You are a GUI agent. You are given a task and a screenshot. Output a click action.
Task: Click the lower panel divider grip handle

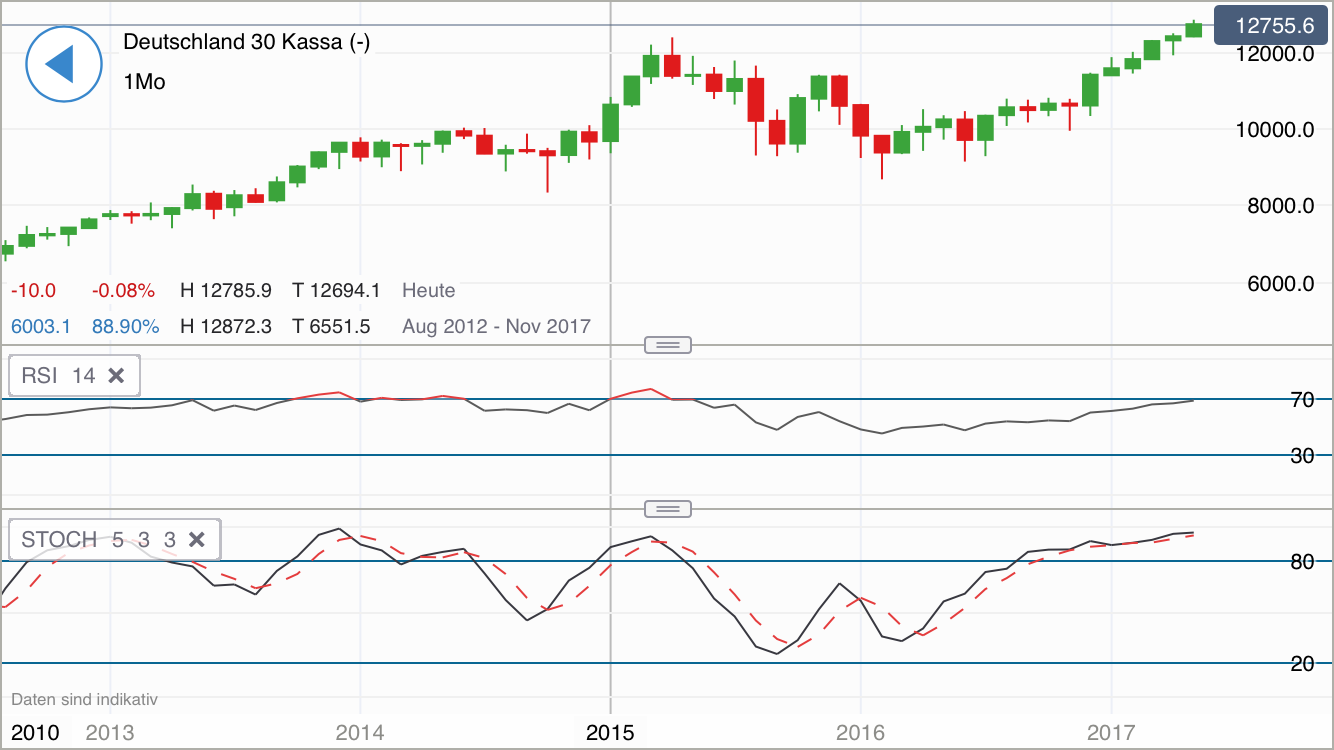click(666, 508)
